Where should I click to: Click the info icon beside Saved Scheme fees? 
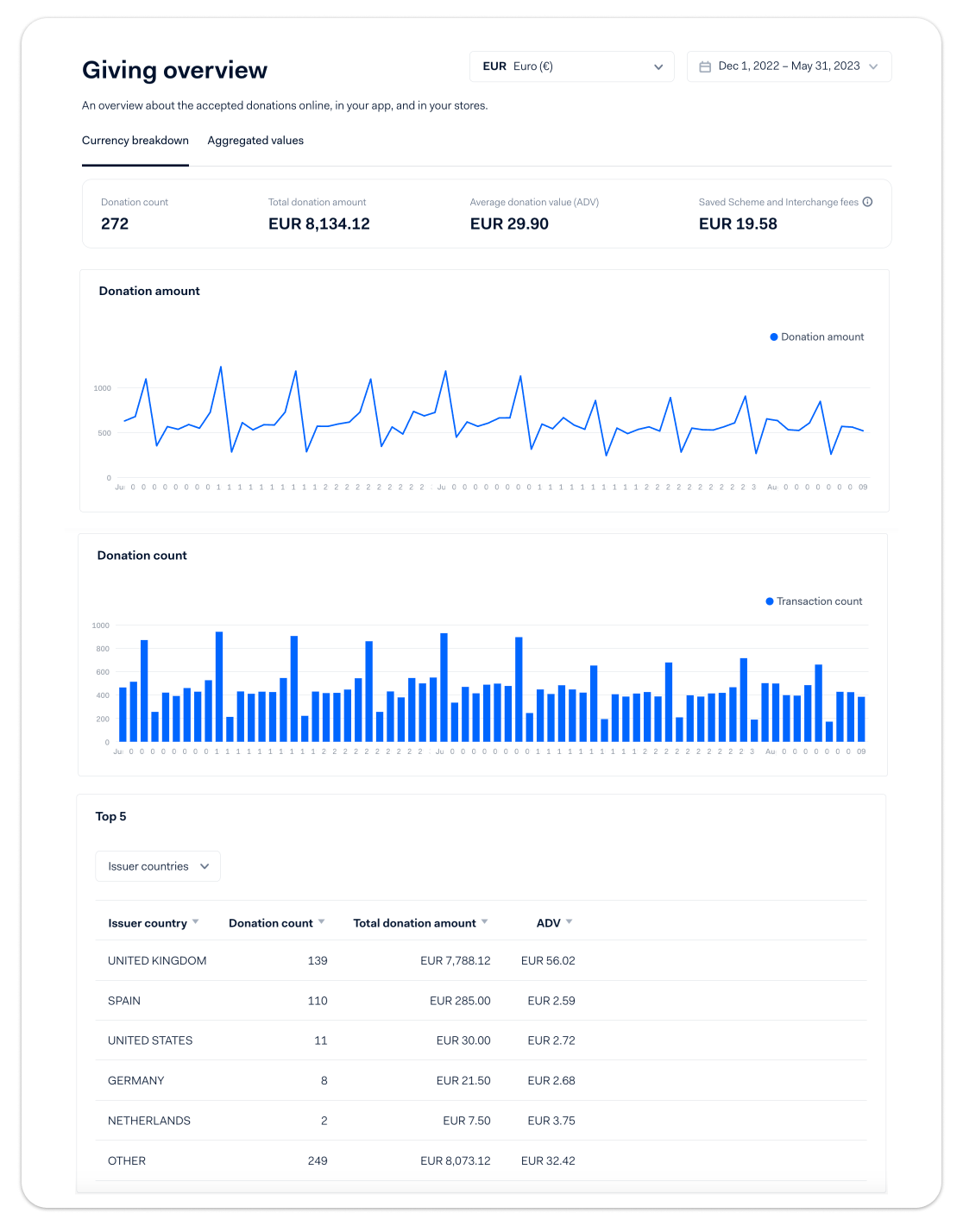[868, 202]
